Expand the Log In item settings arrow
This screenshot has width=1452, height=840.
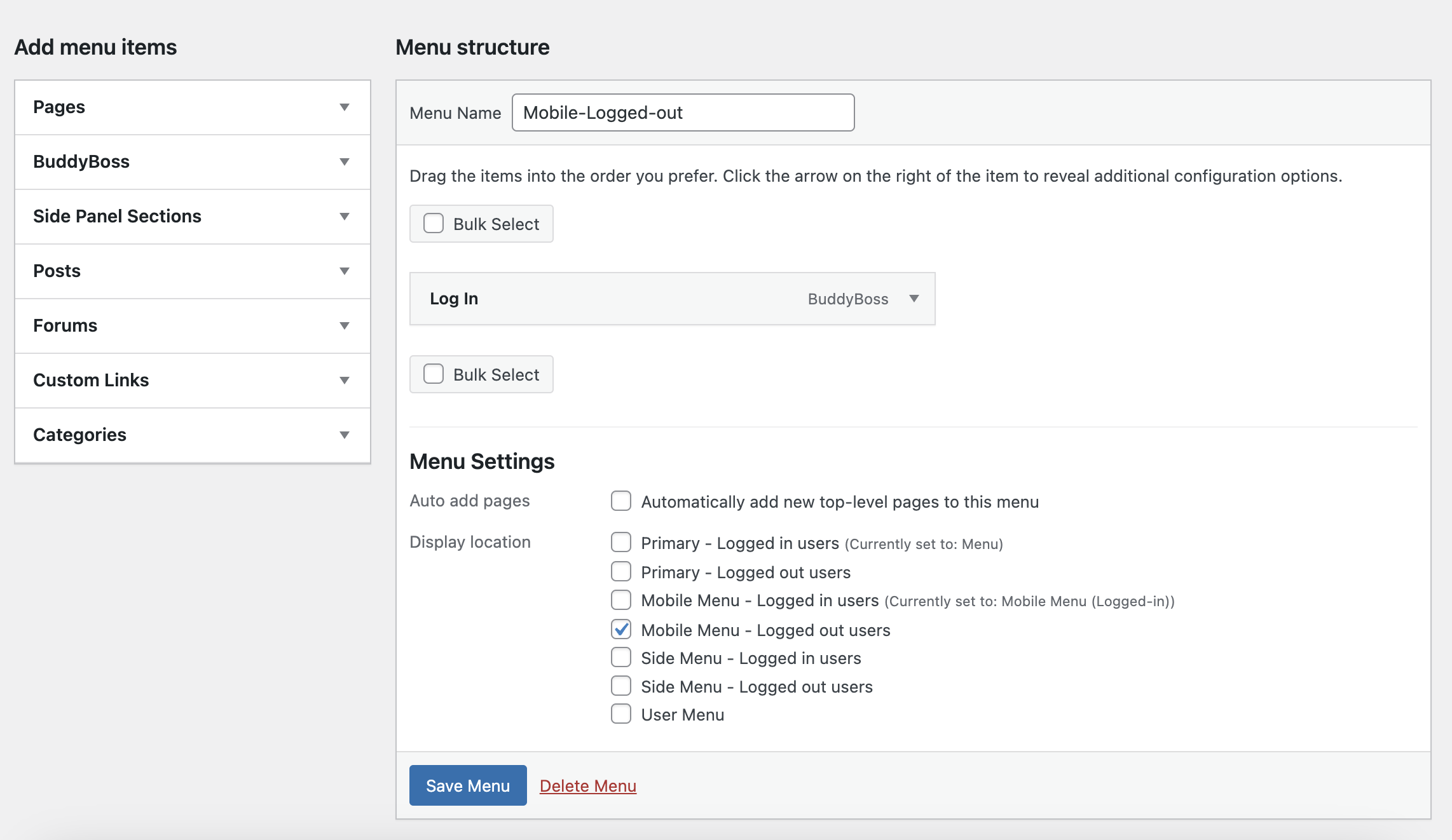point(914,299)
